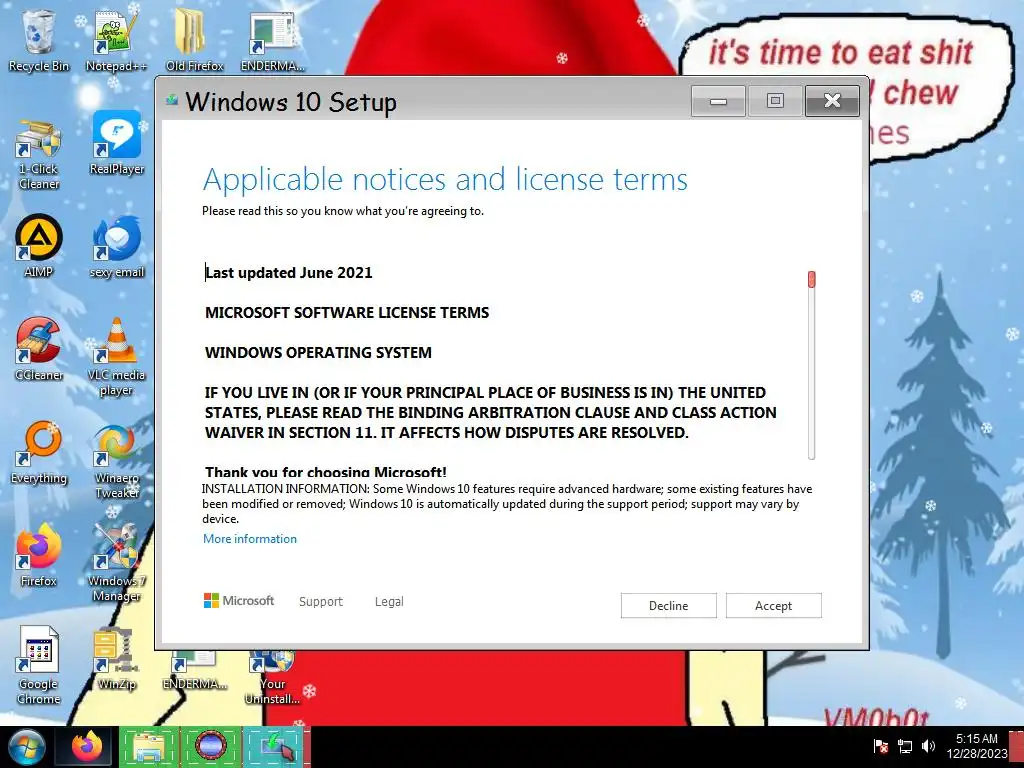The width and height of the screenshot is (1024, 768).
Task: Click the 'Applicable notices and license terms' title
Action: [x=445, y=179]
